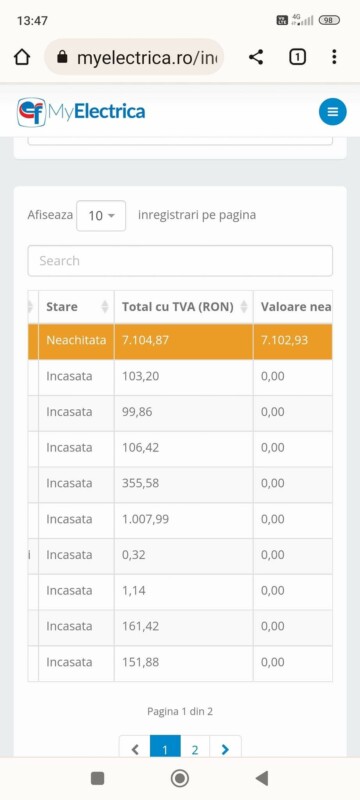Open the MyElectrica hamburger menu

pyautogui.click(x=332, y=112)
